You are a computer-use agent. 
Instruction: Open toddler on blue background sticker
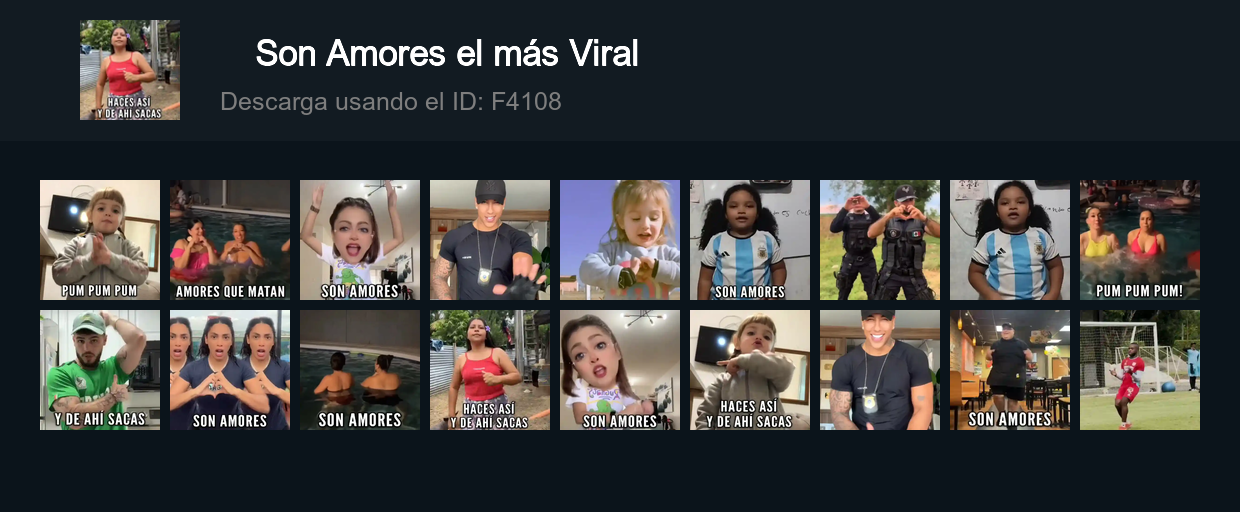(x=620, y=240)
